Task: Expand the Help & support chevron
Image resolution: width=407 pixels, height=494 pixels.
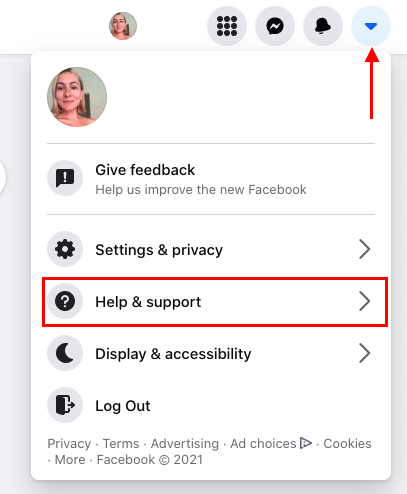Action: (364, 301)
